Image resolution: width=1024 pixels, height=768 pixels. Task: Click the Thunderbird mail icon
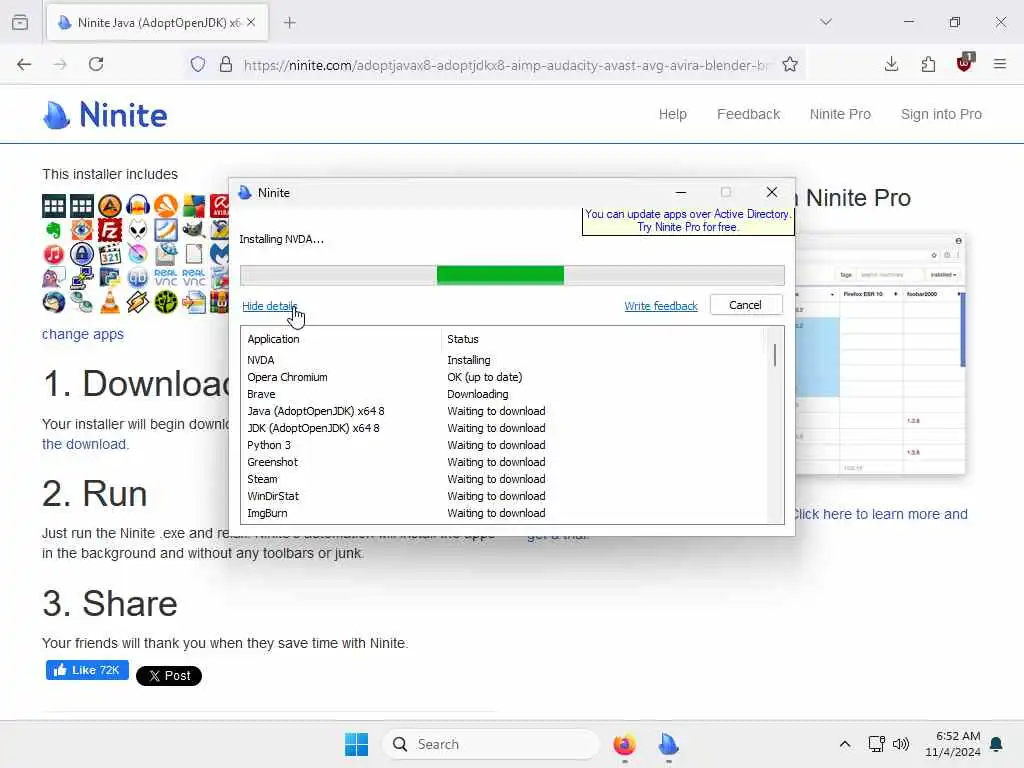coord(54,302)
